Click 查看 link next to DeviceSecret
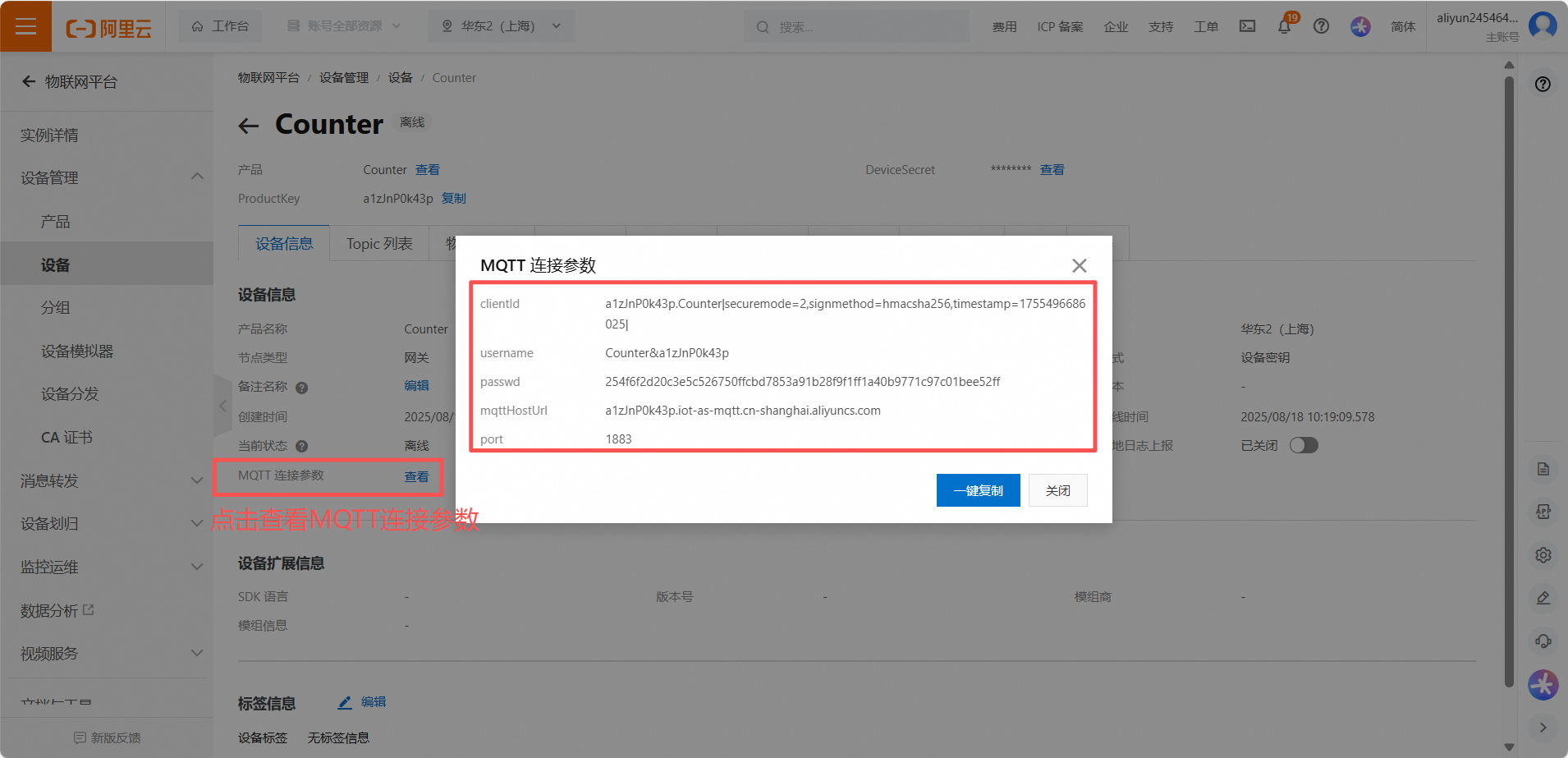1568x758 pixels. tap(1052, 170)
